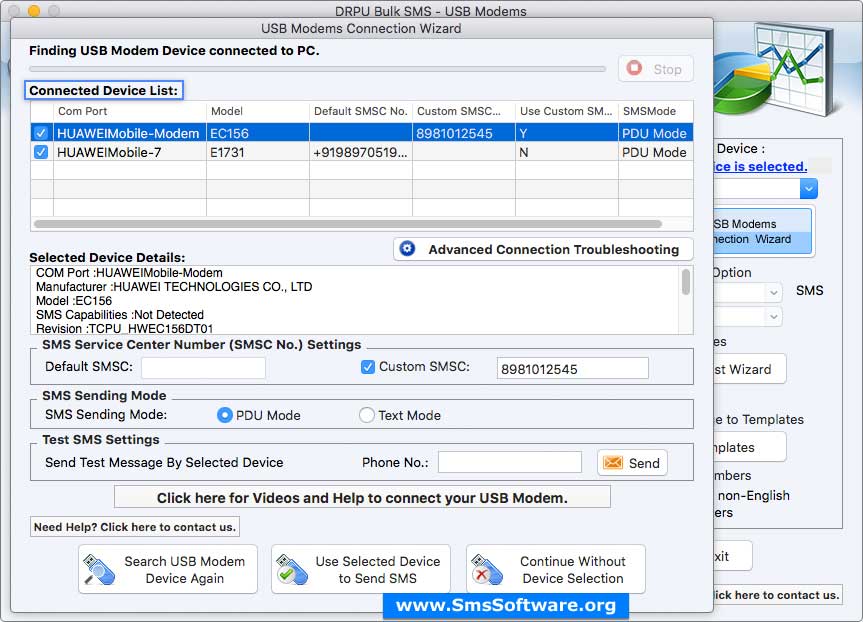Click Use Selected Device to Send SMS
This screenshot has height=622, width=863.
[361, 569]
